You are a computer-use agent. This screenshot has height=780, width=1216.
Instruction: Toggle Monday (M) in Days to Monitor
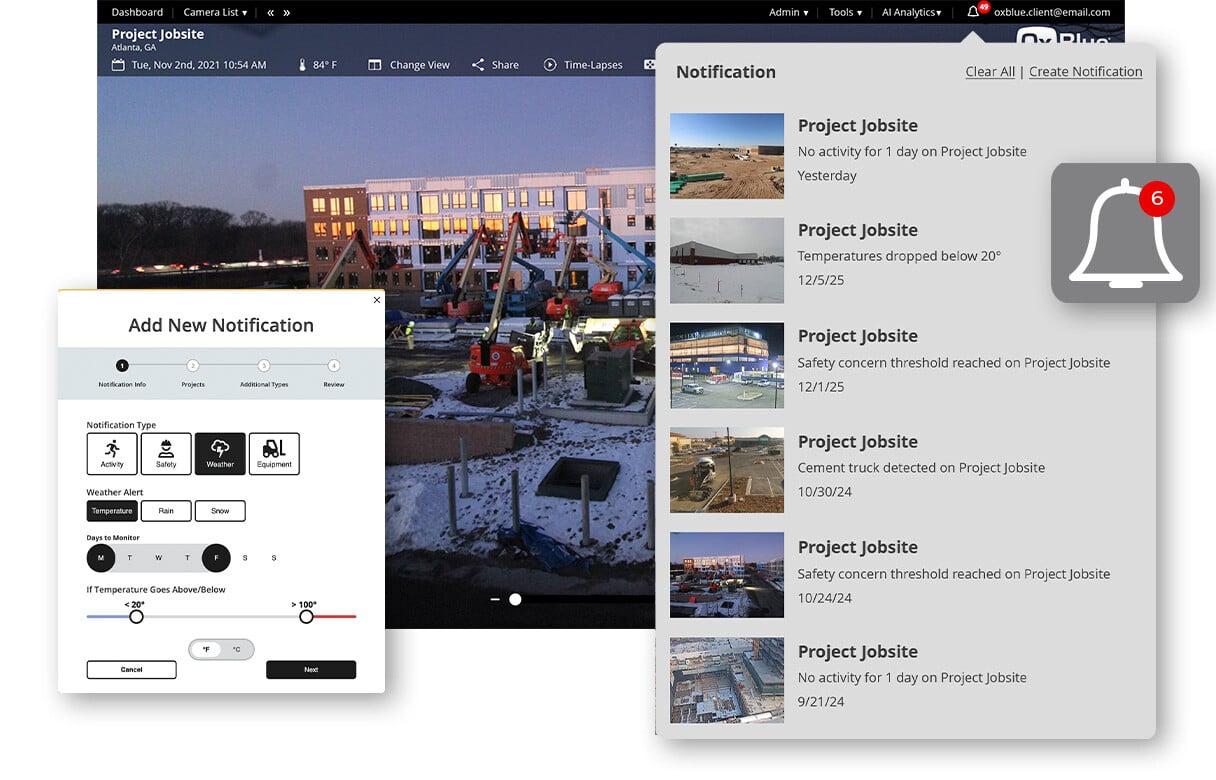point(101,558)
